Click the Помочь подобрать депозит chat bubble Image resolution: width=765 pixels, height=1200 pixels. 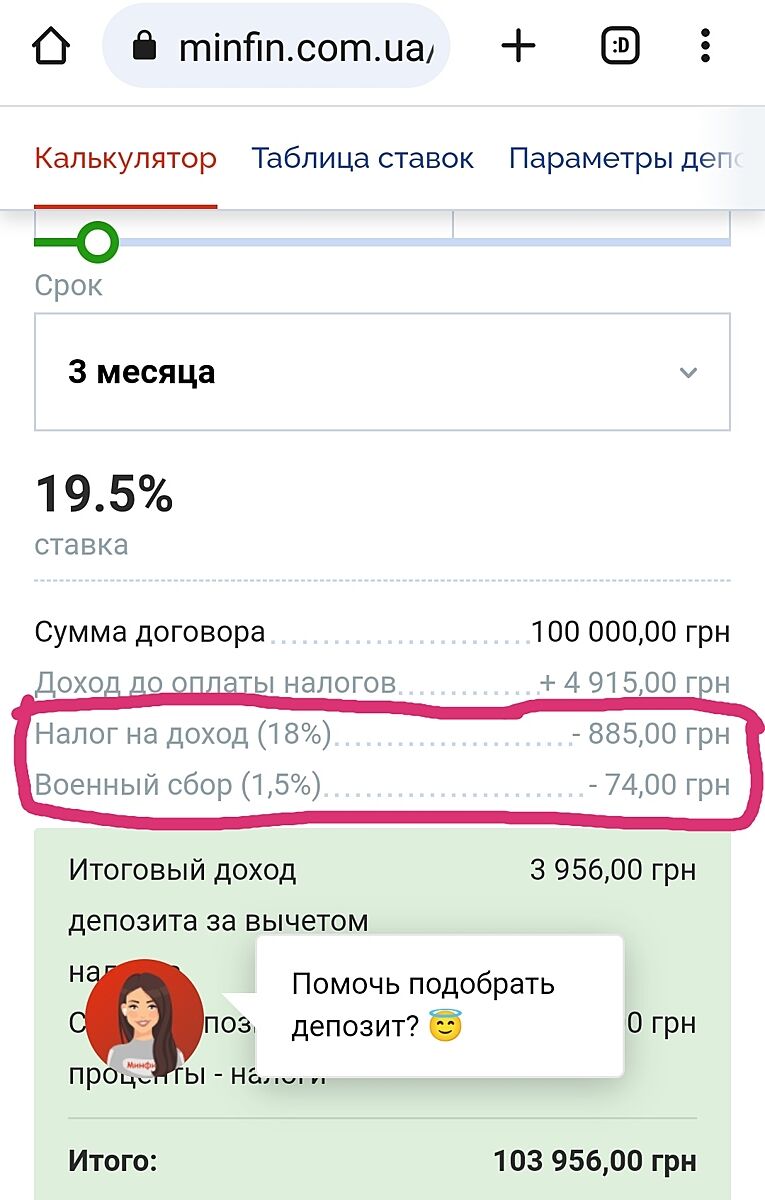pos(438,1004)
